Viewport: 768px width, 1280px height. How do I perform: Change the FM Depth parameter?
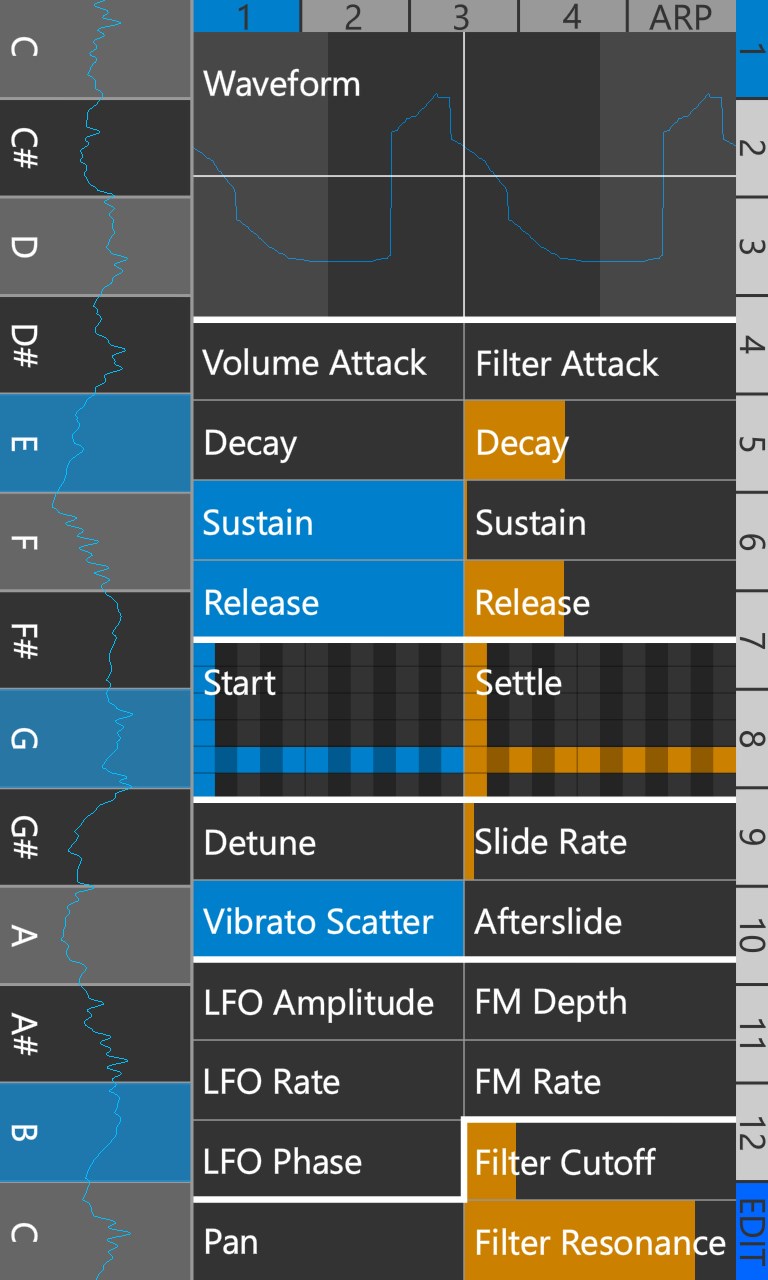600,1001
